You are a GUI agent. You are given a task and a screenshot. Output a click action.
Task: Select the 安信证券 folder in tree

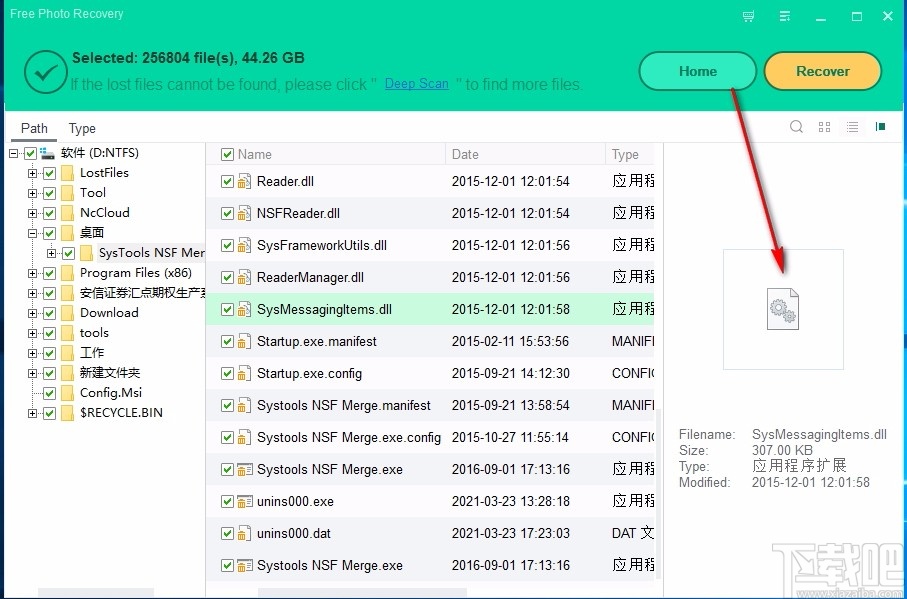coord(142,293)
